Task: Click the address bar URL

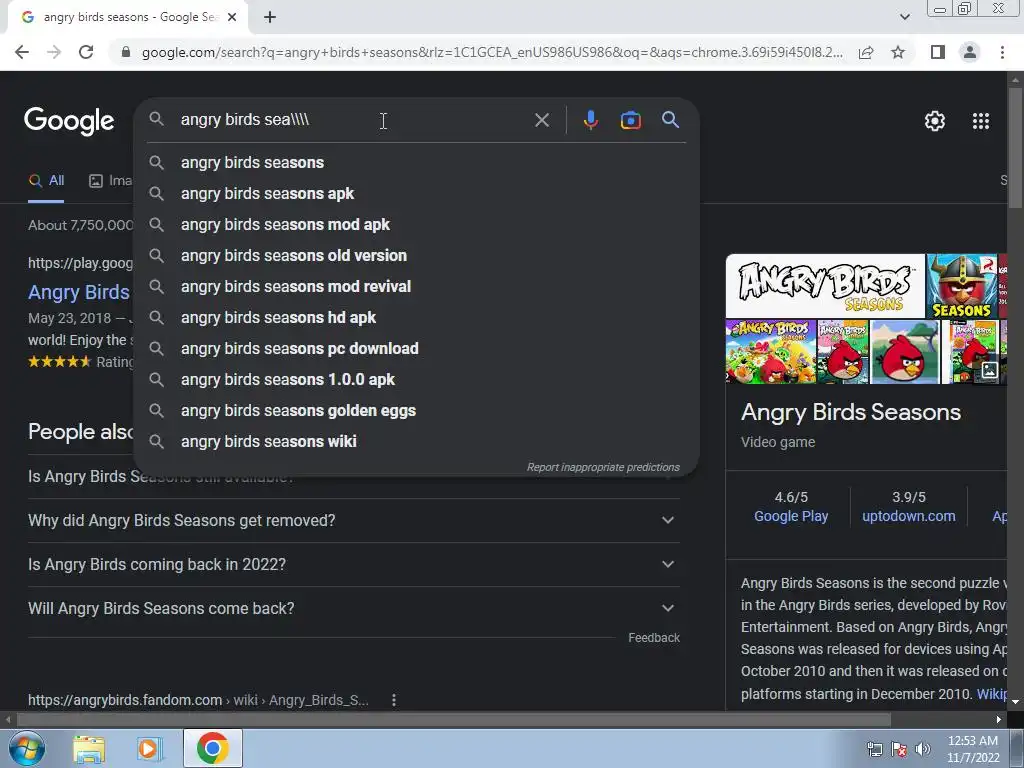Action: 492,52
